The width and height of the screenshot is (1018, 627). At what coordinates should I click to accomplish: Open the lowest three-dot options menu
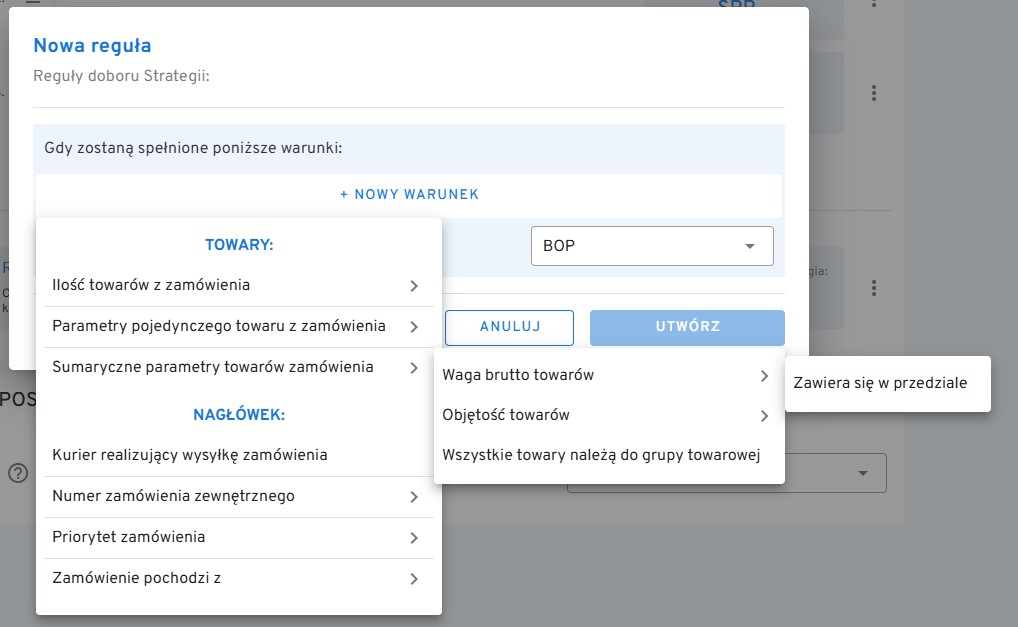tap(874, 288)
